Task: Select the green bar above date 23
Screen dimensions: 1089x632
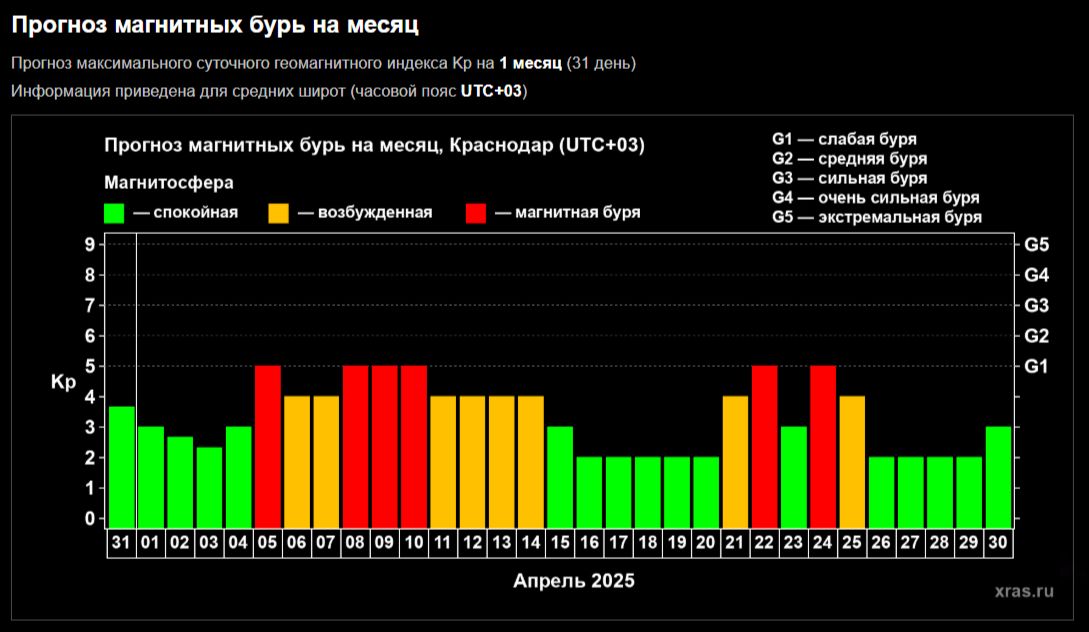Action: 794,475
